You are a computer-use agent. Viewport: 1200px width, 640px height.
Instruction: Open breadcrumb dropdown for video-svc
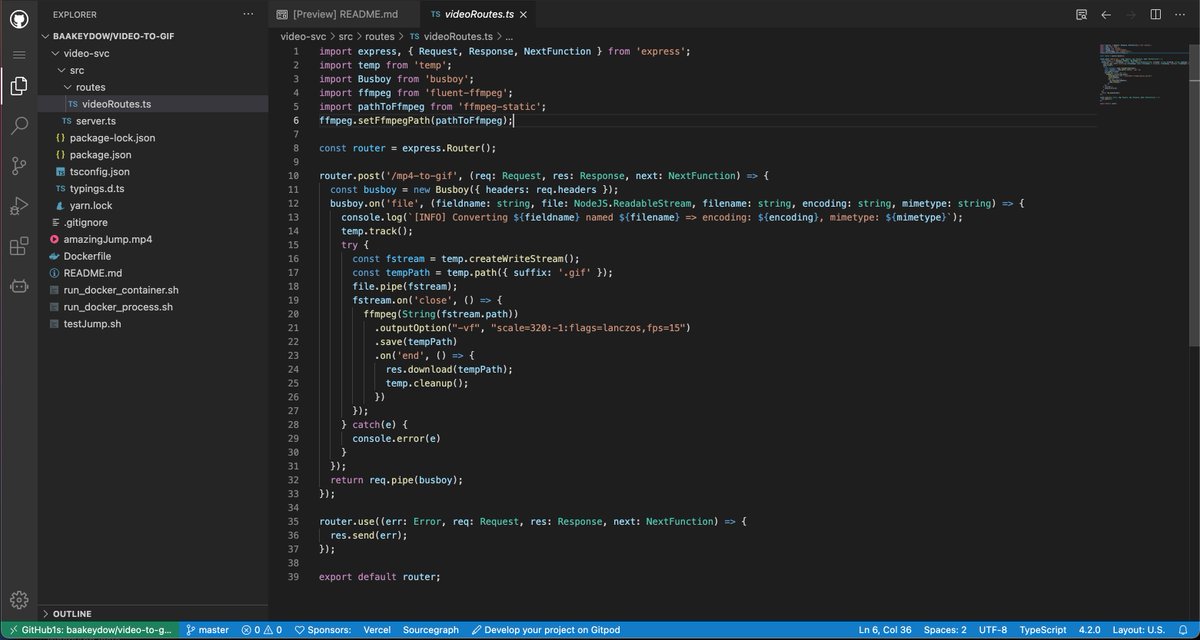pyautogui.click(x=303, y=36)
